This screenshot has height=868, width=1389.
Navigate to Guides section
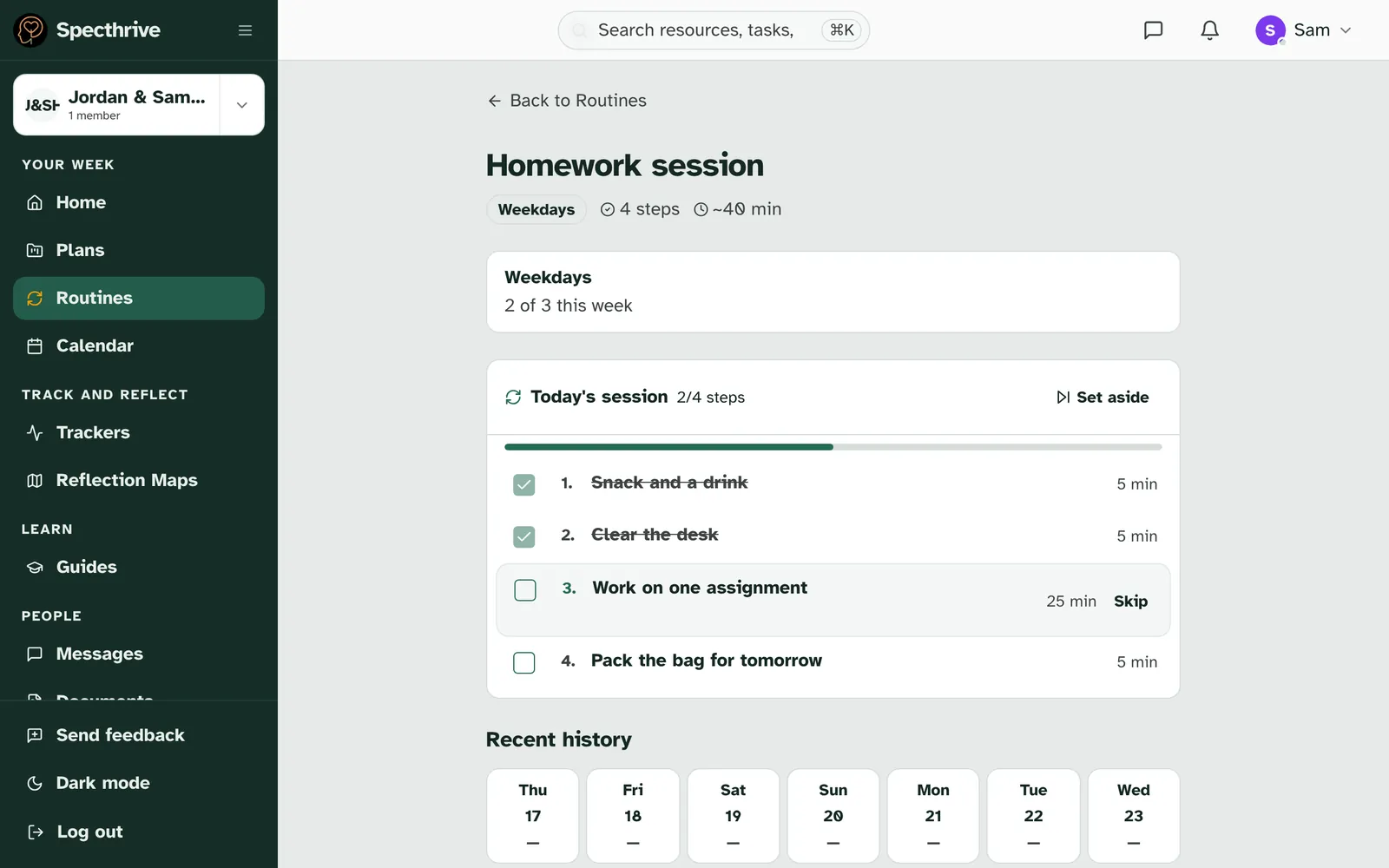139,567
